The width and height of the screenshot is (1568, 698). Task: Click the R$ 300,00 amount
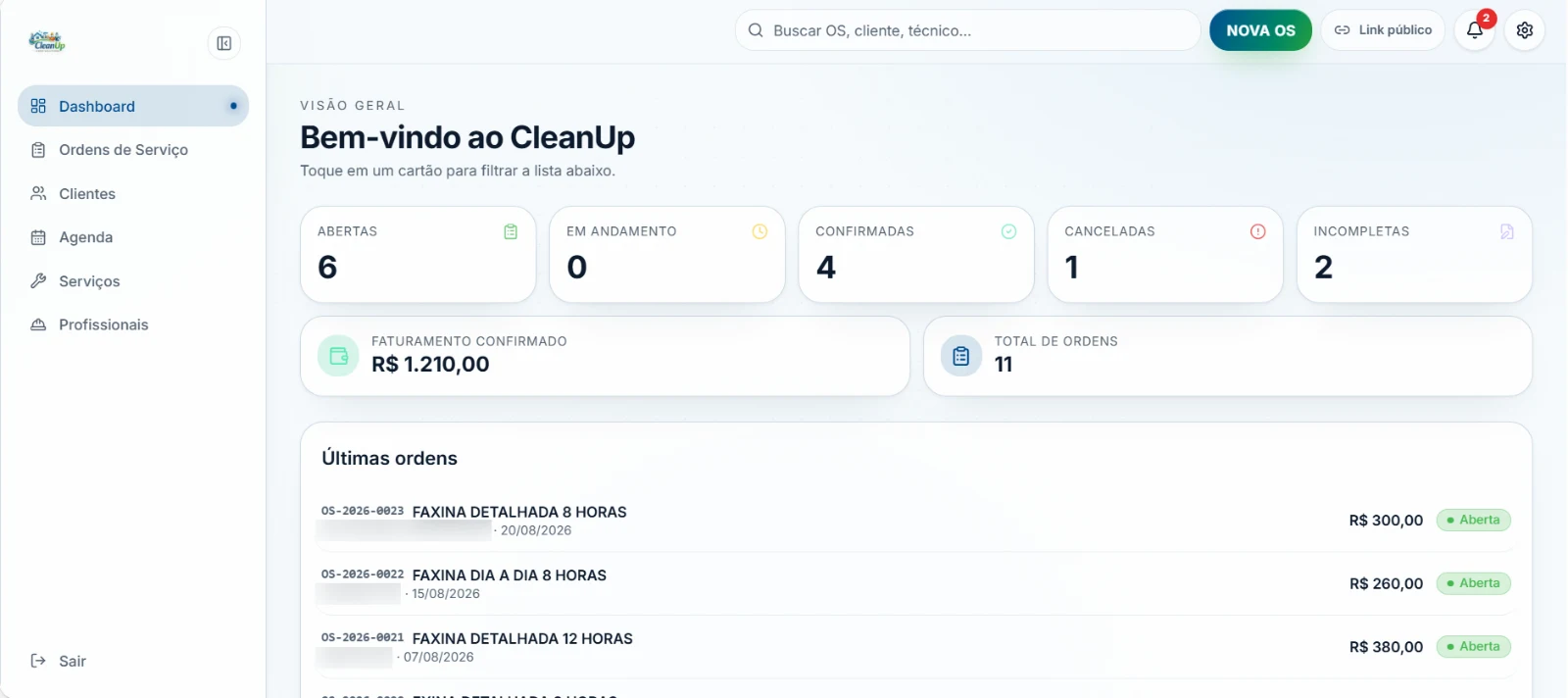point(1386,521)
